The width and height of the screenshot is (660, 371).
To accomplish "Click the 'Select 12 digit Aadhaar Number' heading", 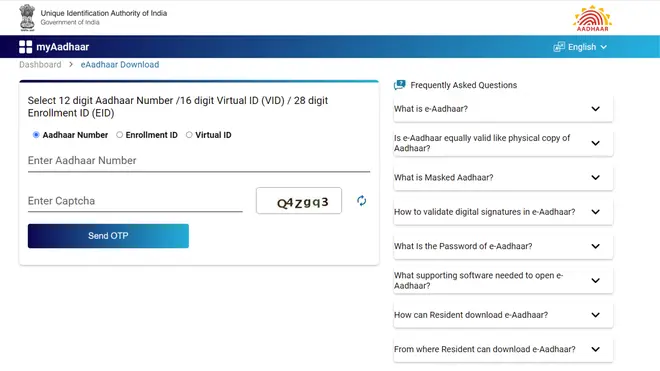I will (x=178, y=107).
